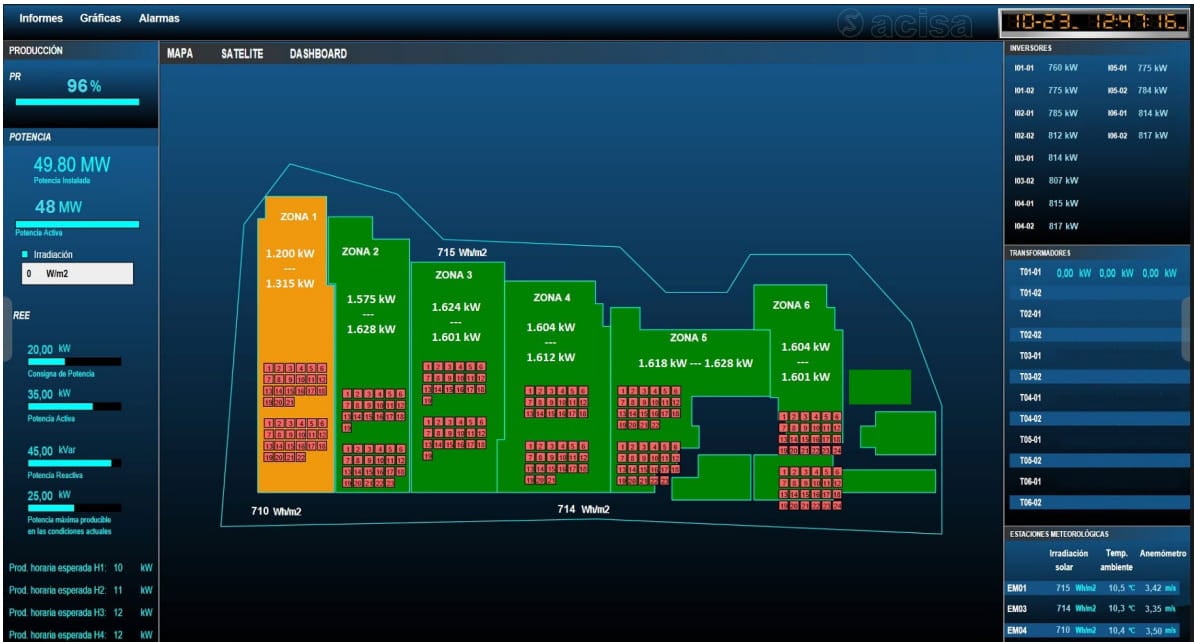
Task: Switch to the MAPA tab
Action: click(180, 53)
